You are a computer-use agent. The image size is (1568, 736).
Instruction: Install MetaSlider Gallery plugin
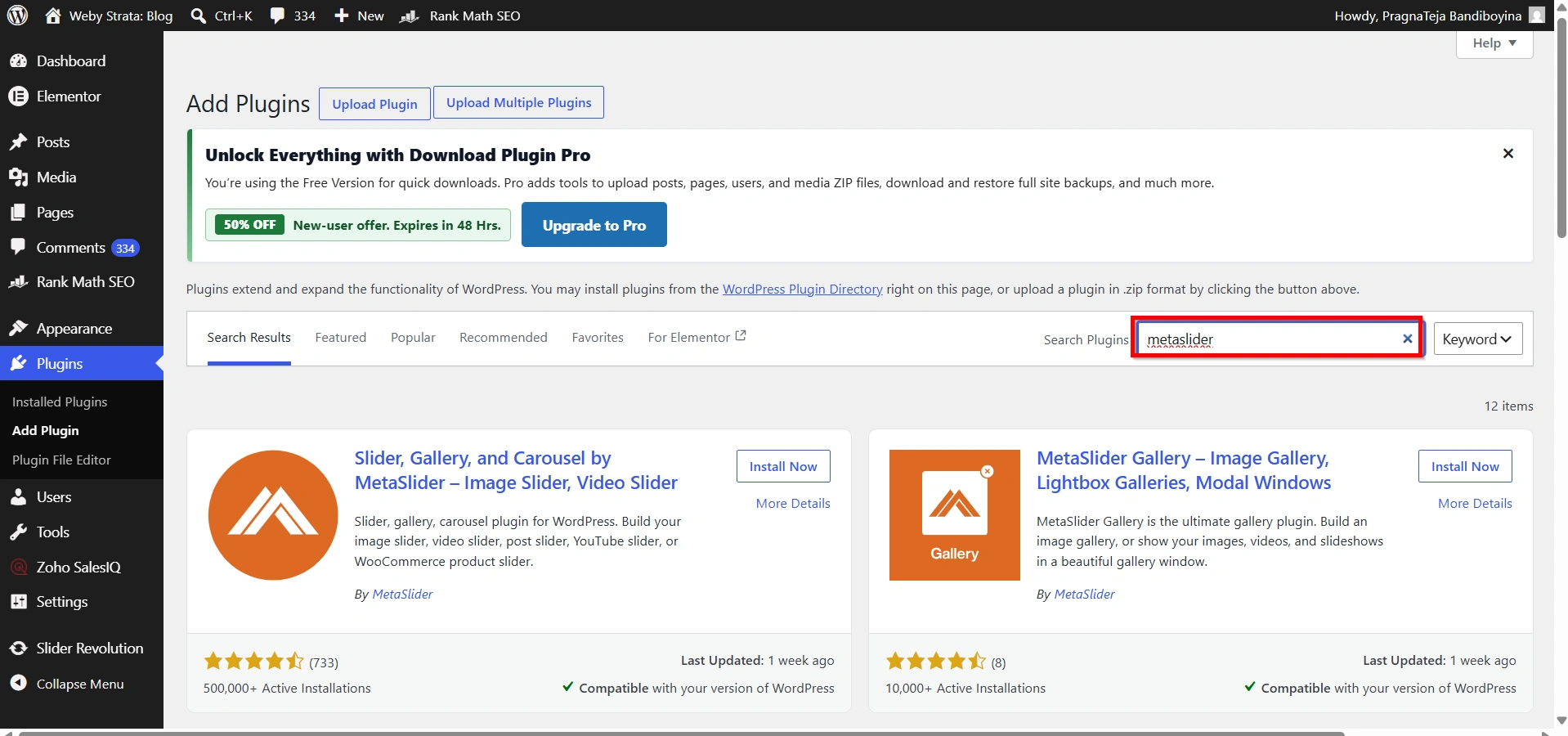click(x=1465, y=466)
